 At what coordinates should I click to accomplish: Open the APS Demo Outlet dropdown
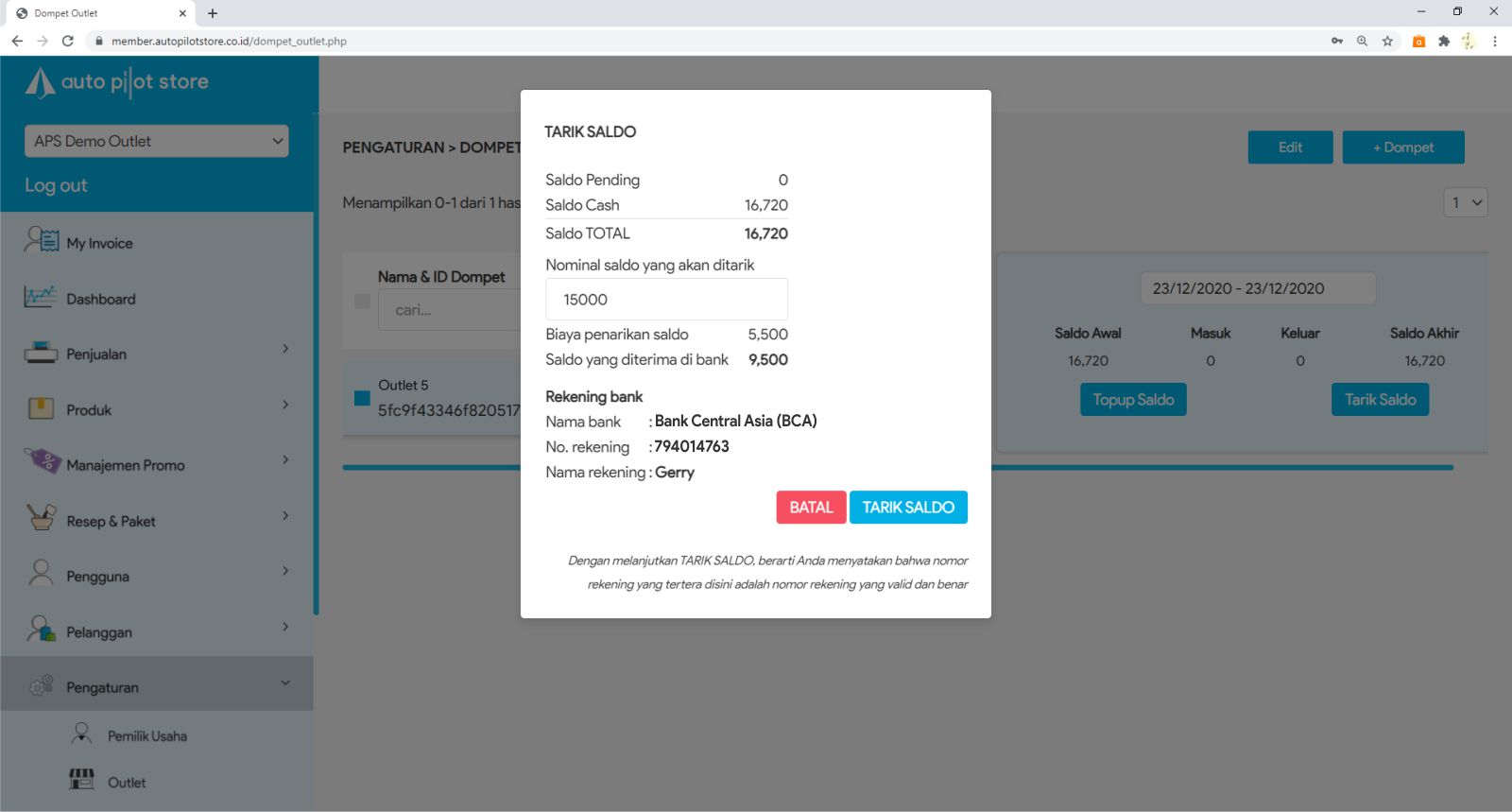[156, 141]
